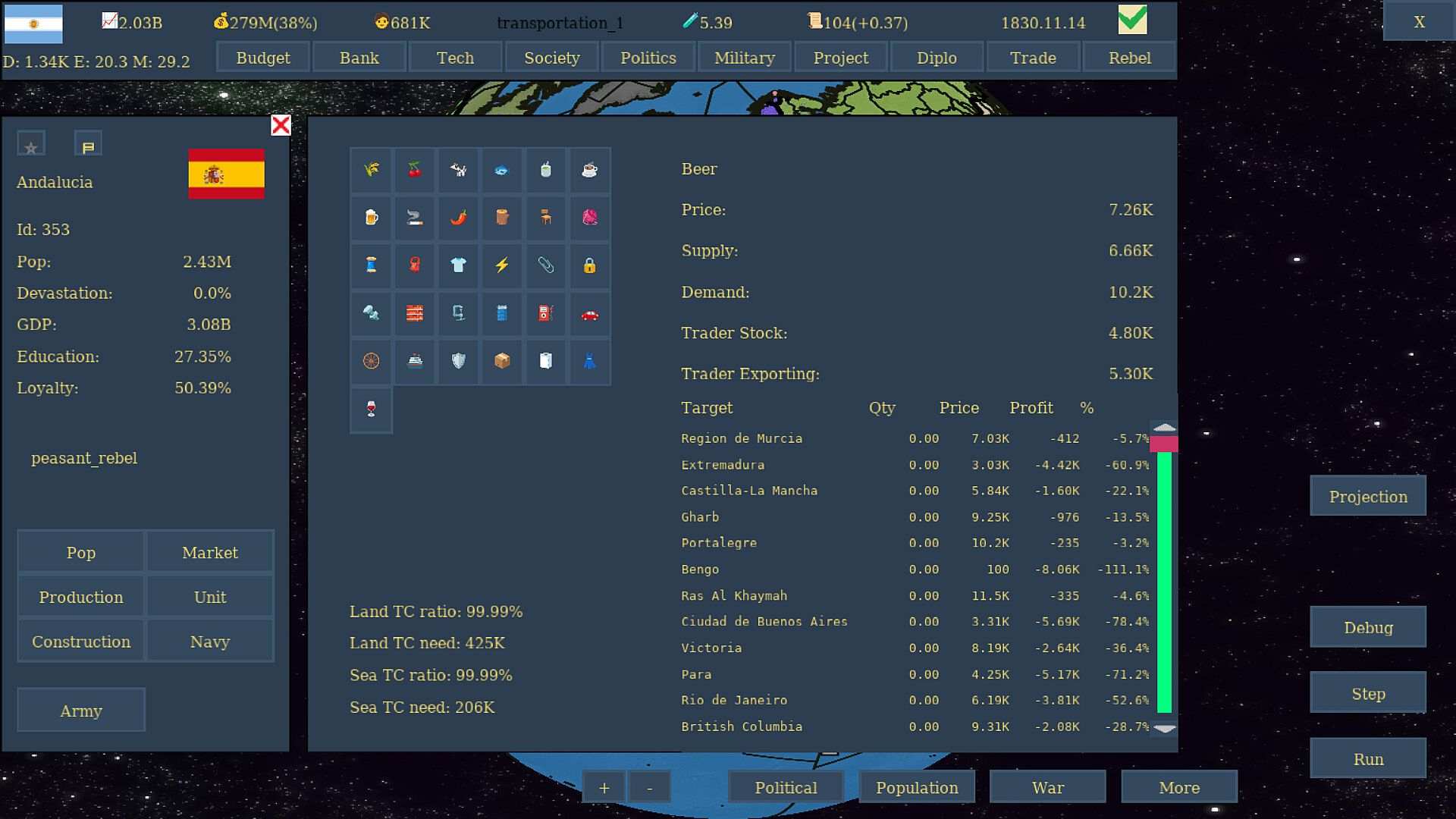1456x819 pixels.
Task: Select the cow livestock goods icon
Action: [x=458, y=170]
